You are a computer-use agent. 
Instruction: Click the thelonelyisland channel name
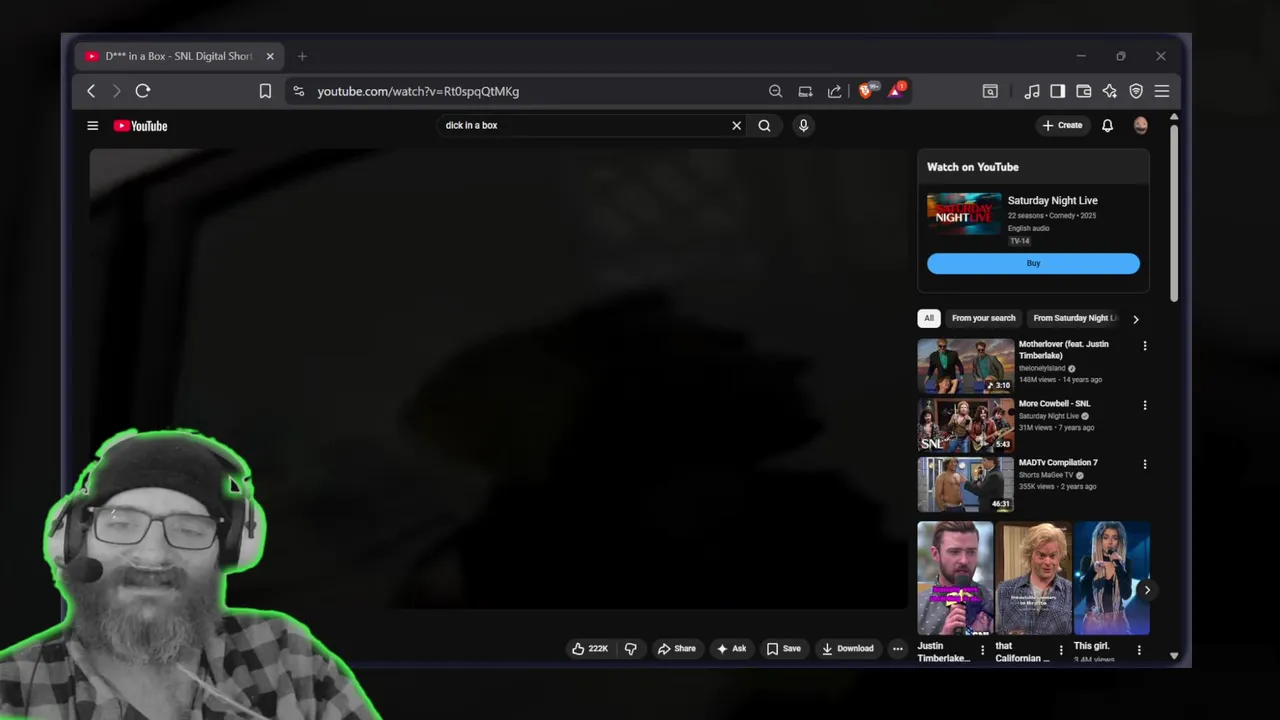point(1042,368)
